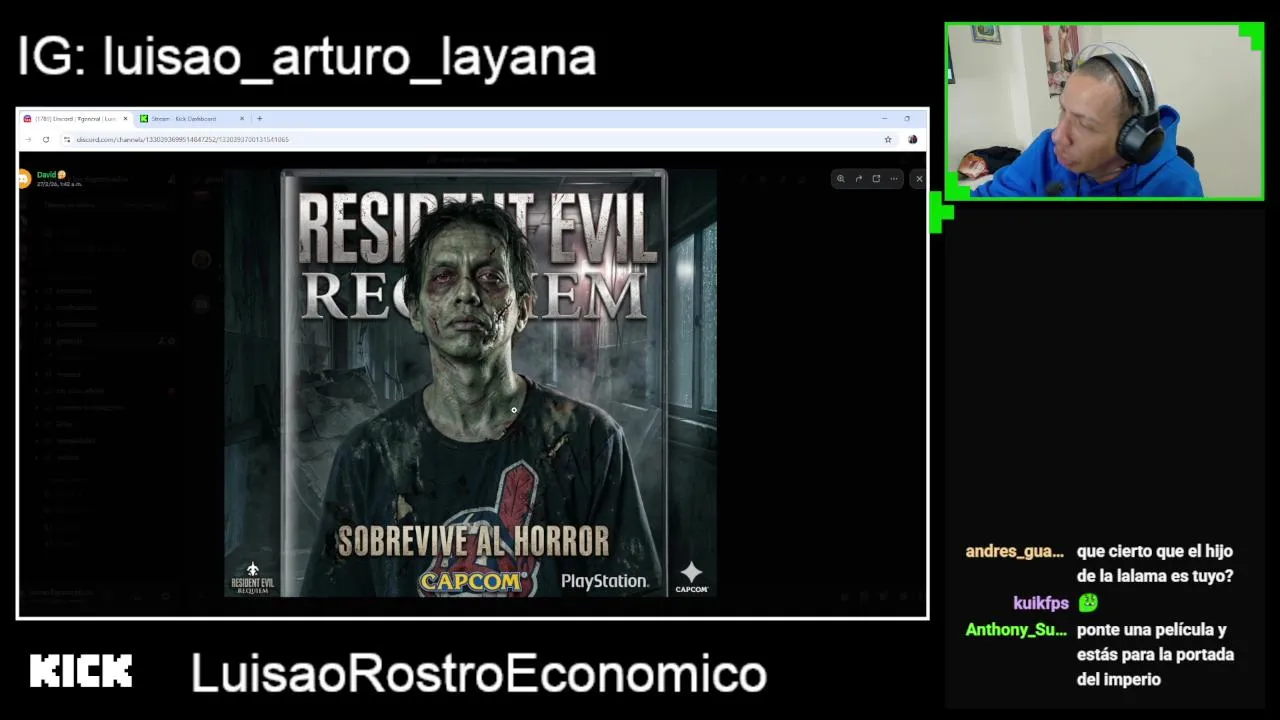
Task: Close the Discord browser tab
Action: [x=125, y=118]
